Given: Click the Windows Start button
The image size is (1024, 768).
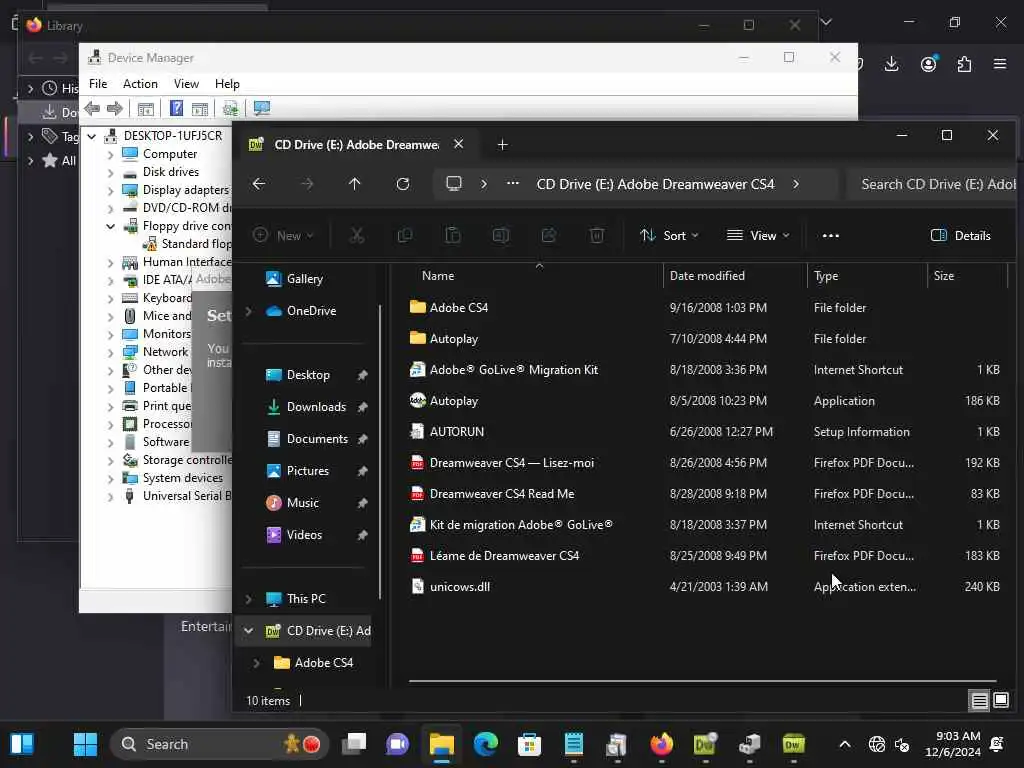Looking at the screenshot, I should click(85, 744).
